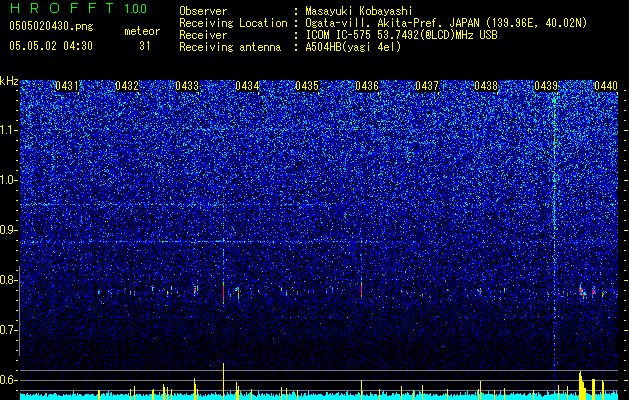Click the date stamp 05.05.02 04:30
Viewport: 629px width, 400px height.
point(51,46)
